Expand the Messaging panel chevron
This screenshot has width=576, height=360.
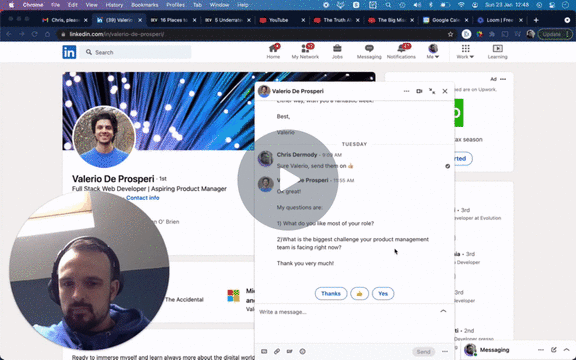566,350
